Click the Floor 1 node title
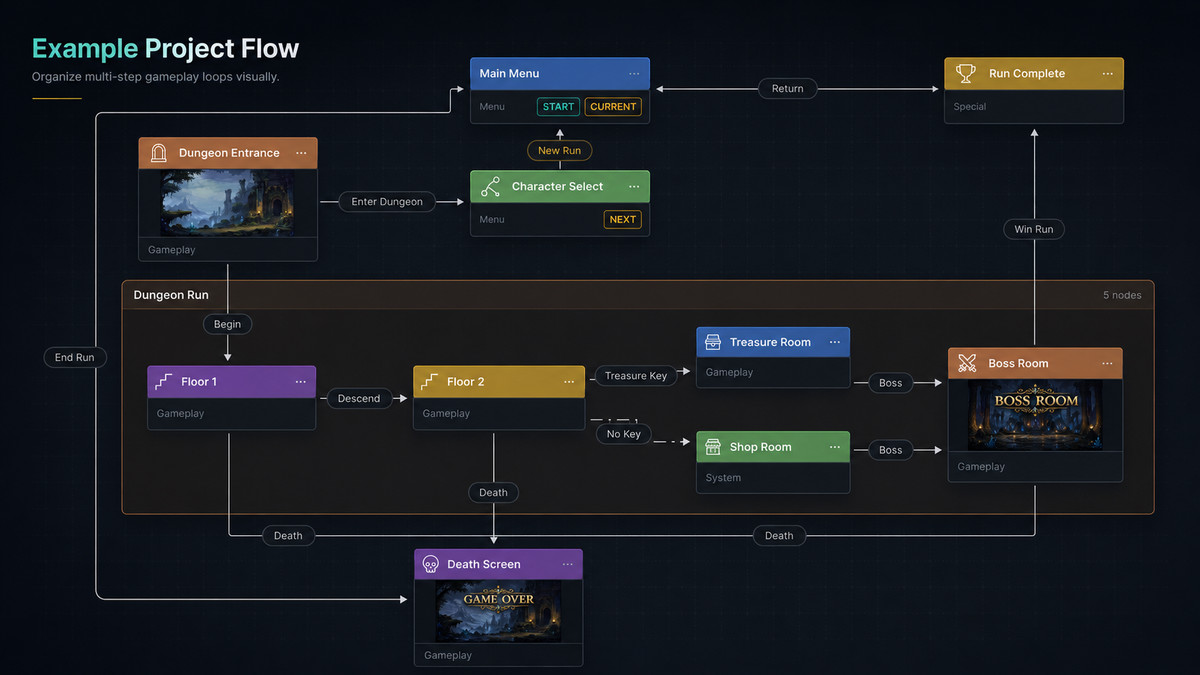The image size is (1200, 675). 199,382
